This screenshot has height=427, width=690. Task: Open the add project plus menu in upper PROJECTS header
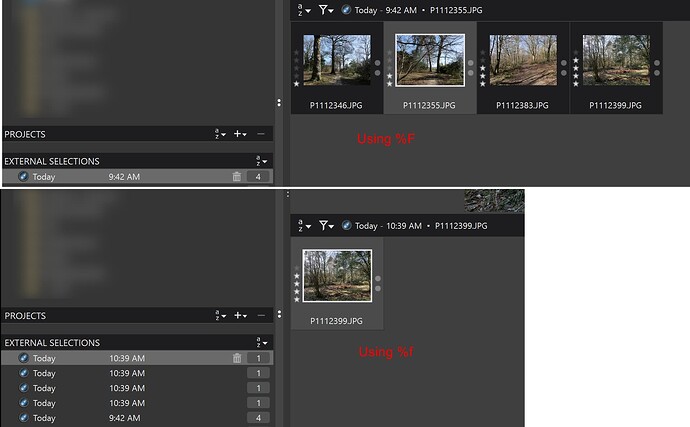click(x=240, y=134)
